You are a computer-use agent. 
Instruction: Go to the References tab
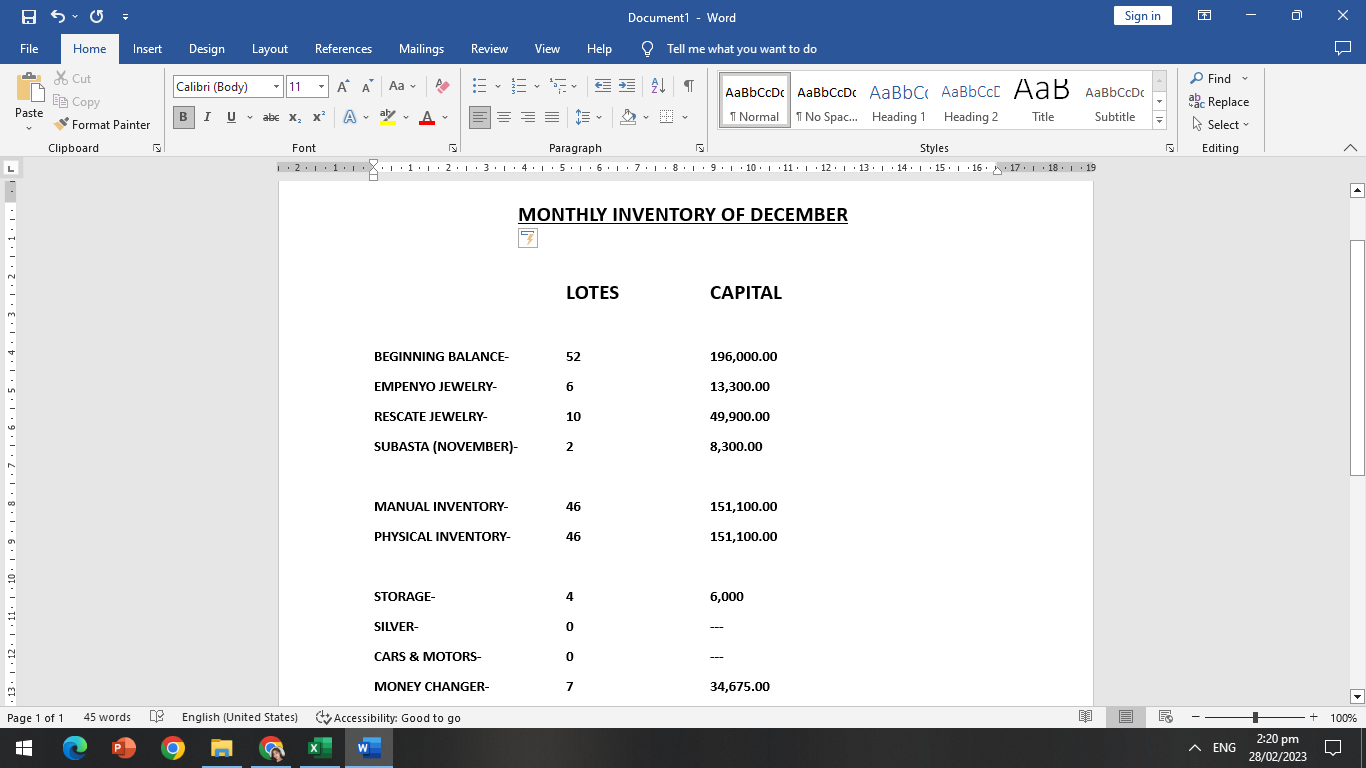point(343,48)
